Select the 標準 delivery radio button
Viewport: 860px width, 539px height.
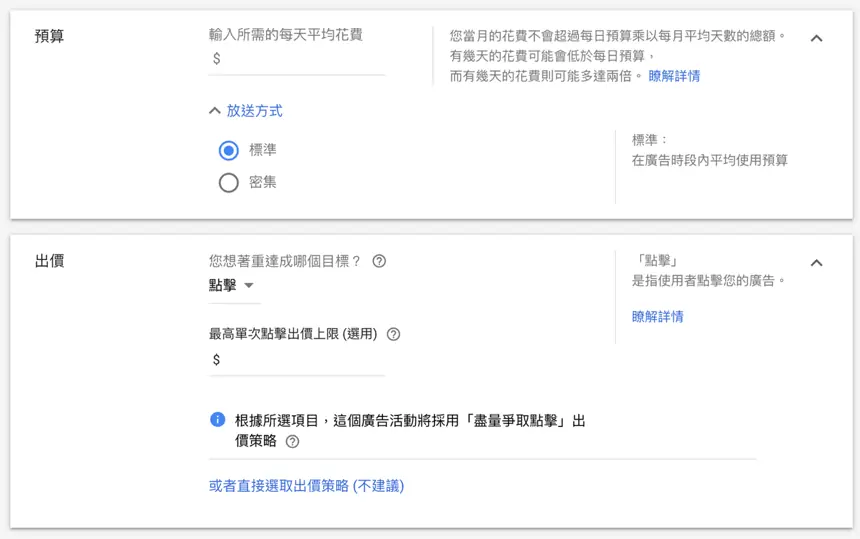pos(228,150)
